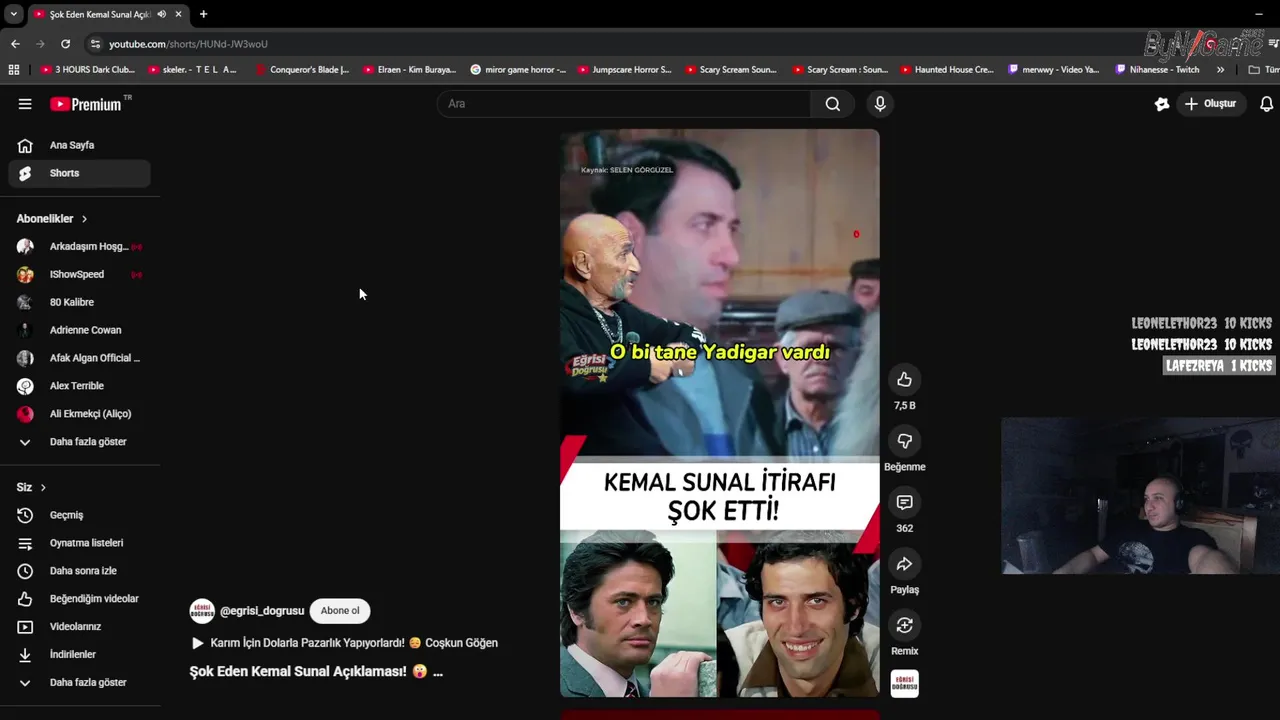Viewport: 1280px width, 720px height.
Task: Click the browser back arrow
Action: coord(15,44)
